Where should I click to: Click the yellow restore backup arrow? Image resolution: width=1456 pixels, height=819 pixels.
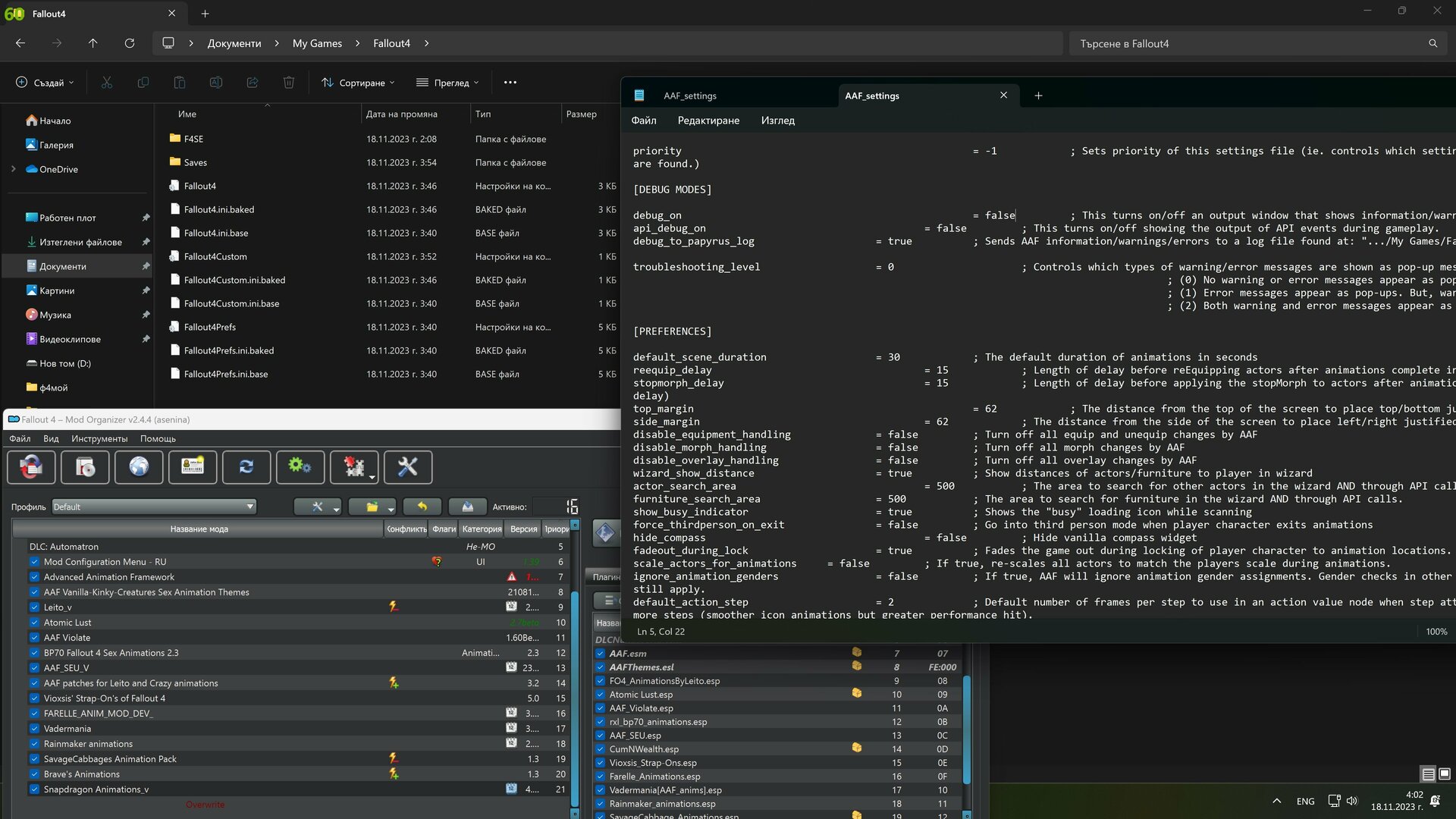(x=422, y=506)
